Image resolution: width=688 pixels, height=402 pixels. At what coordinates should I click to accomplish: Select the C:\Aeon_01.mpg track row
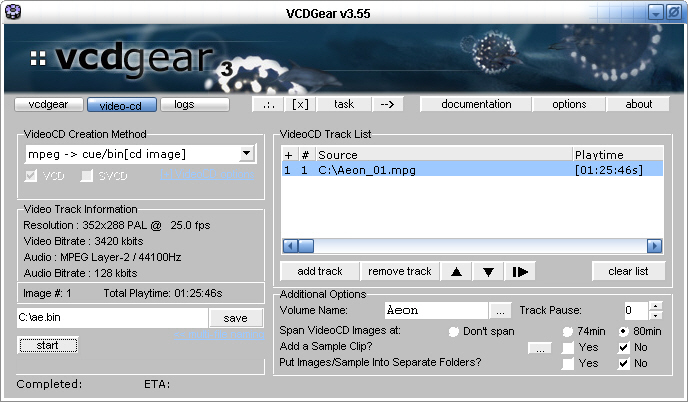coord(472,170)
